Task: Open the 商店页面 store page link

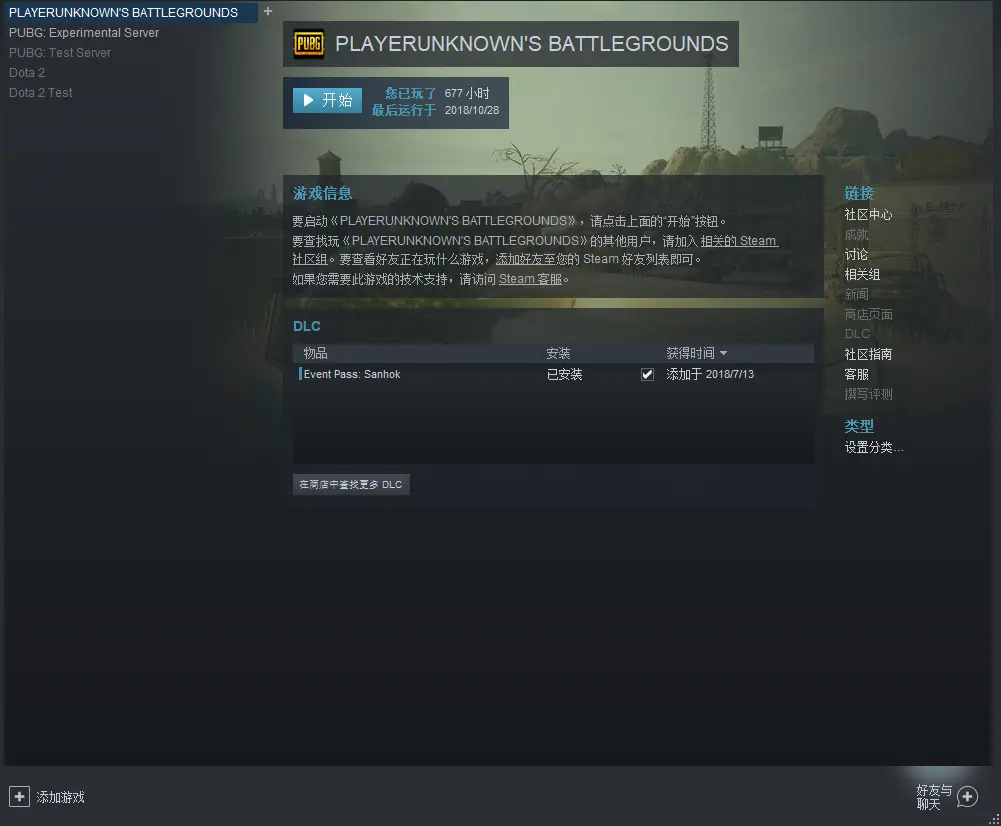Action: click(x=868, y=314)
